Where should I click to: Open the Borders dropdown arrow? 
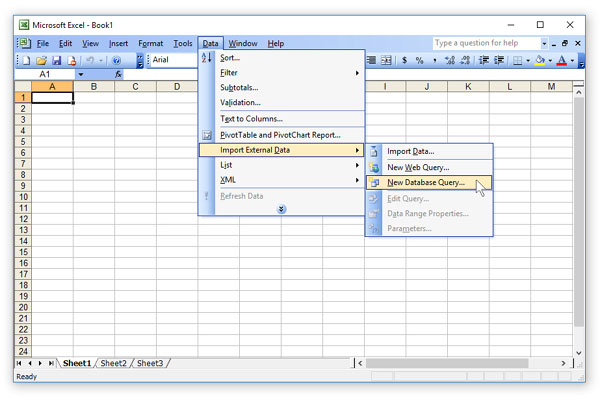click(528, 60)
